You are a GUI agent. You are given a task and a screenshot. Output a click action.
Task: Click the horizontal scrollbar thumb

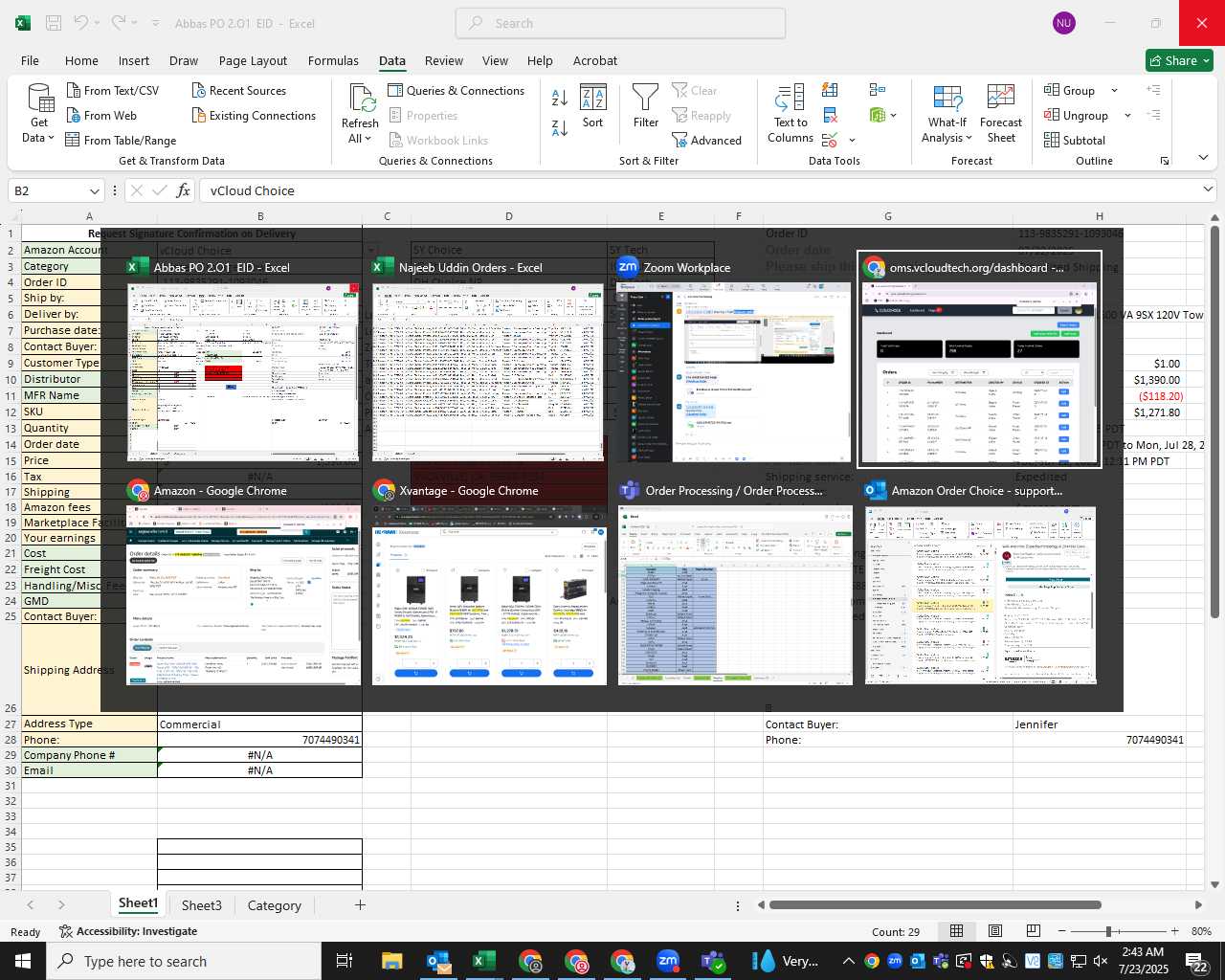[x=935, y=904]
